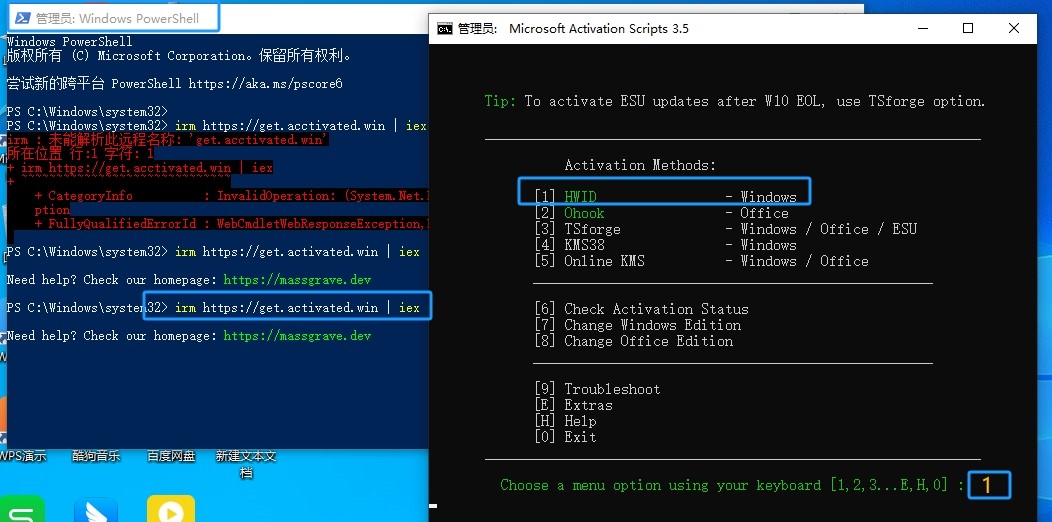Screen dimensions: 1052x522
Task: Click the [H] Help line
Action: (x=566, y=421)
